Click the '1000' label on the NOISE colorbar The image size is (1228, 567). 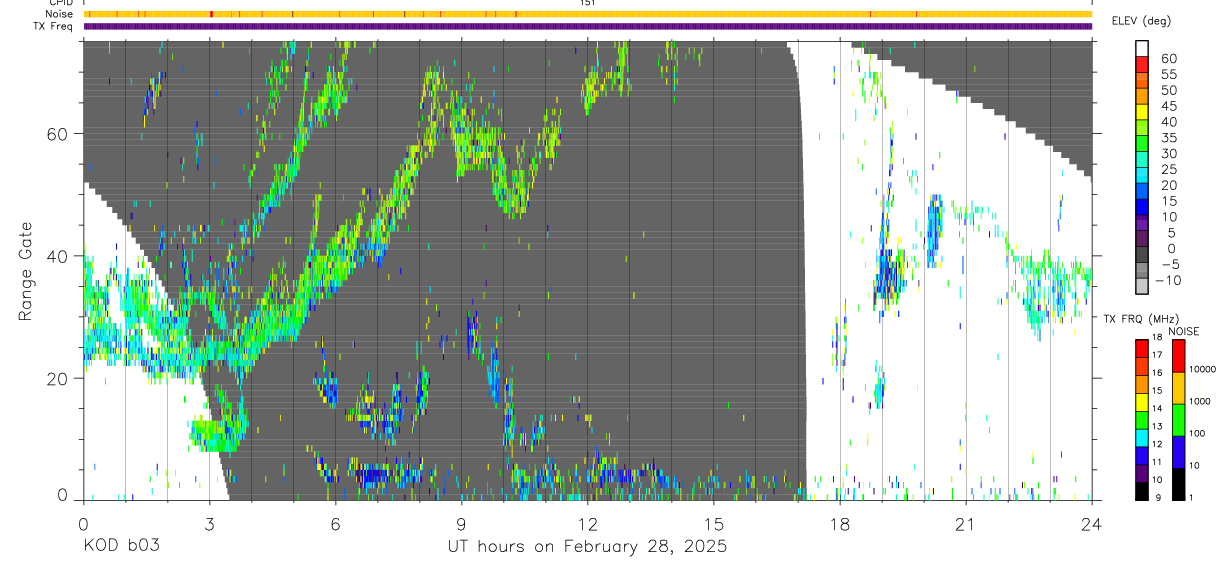point(1201,402)
